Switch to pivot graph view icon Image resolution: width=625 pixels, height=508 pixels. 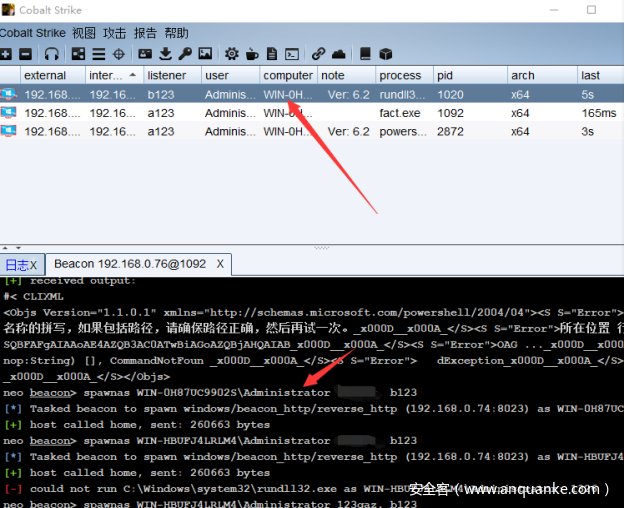pyautogui.click(x=78, y=54)
